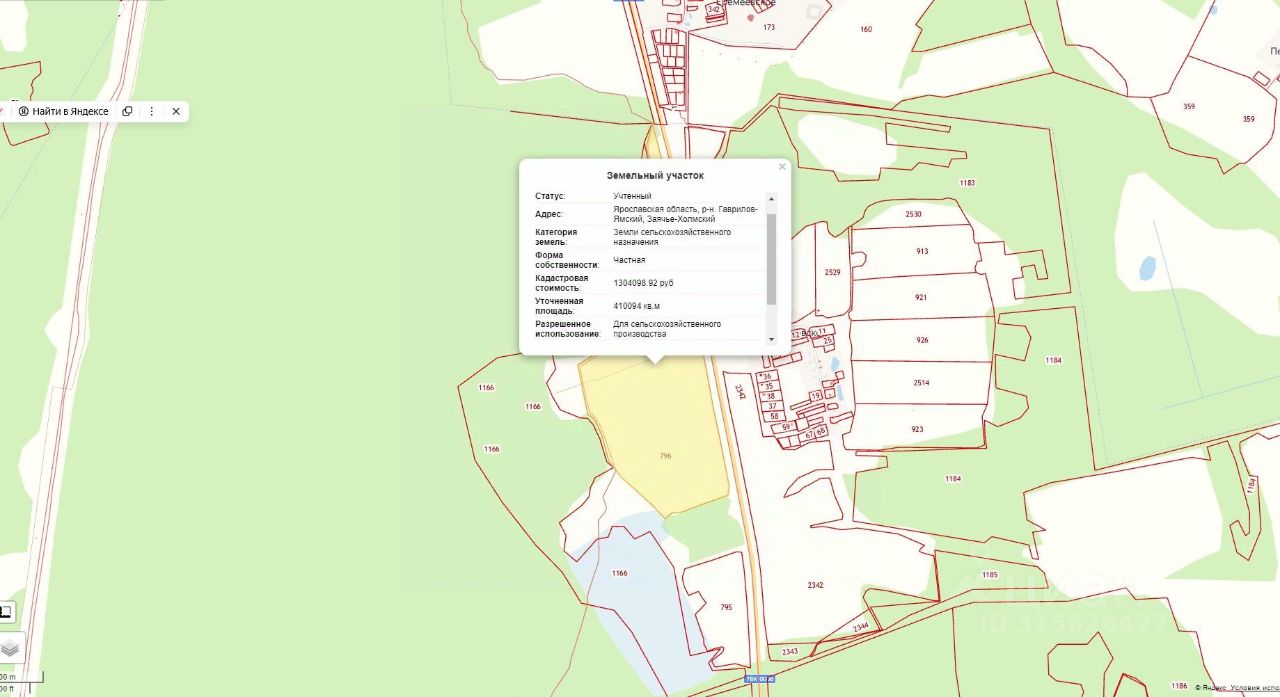Image resolution: width=1280 pixels, height=697 pixels.
Task: Select land parcel numbered 2514
Action: click(x=921, y=383)
